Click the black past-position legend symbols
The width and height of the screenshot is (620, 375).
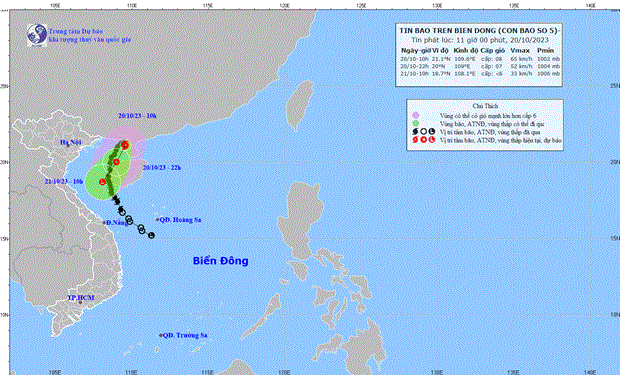pyautogui.click(x=423, y=132)
